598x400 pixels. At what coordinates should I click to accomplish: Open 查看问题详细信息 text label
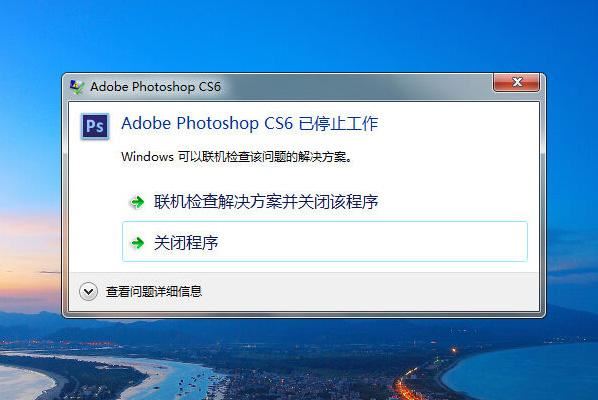click(153, 292)
